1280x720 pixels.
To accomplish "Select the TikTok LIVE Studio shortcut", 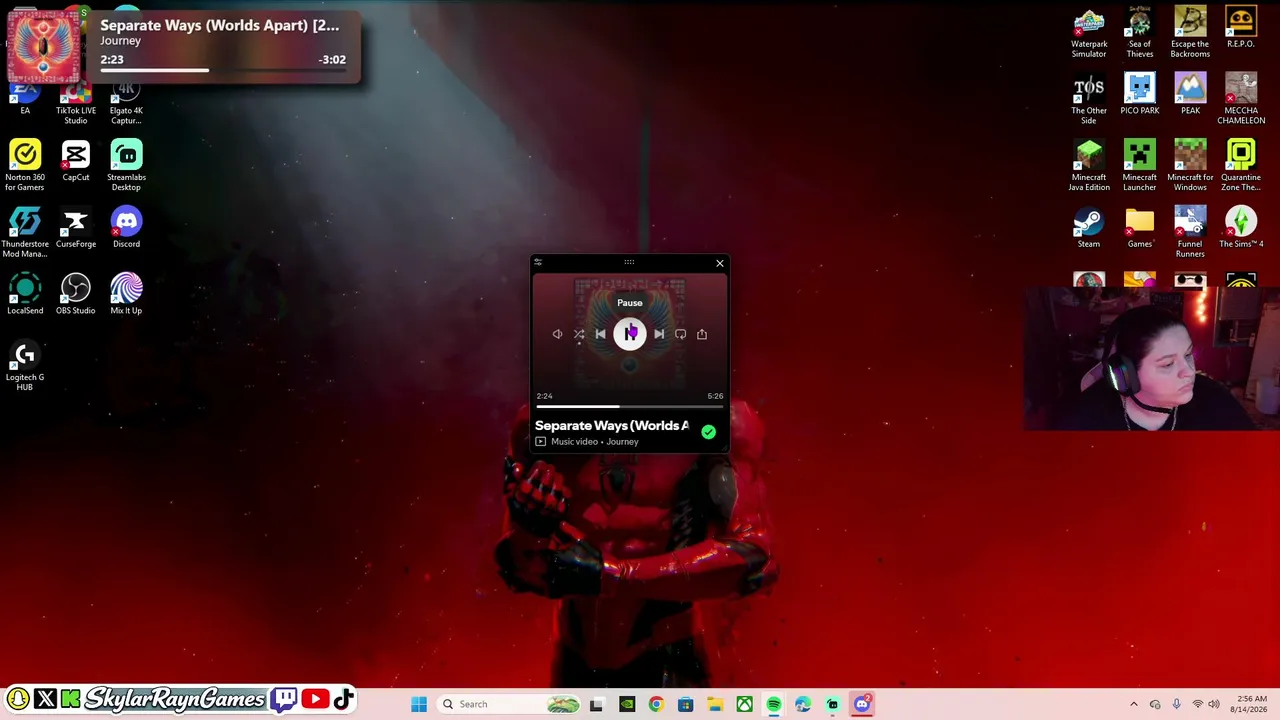I will point(76,104).
